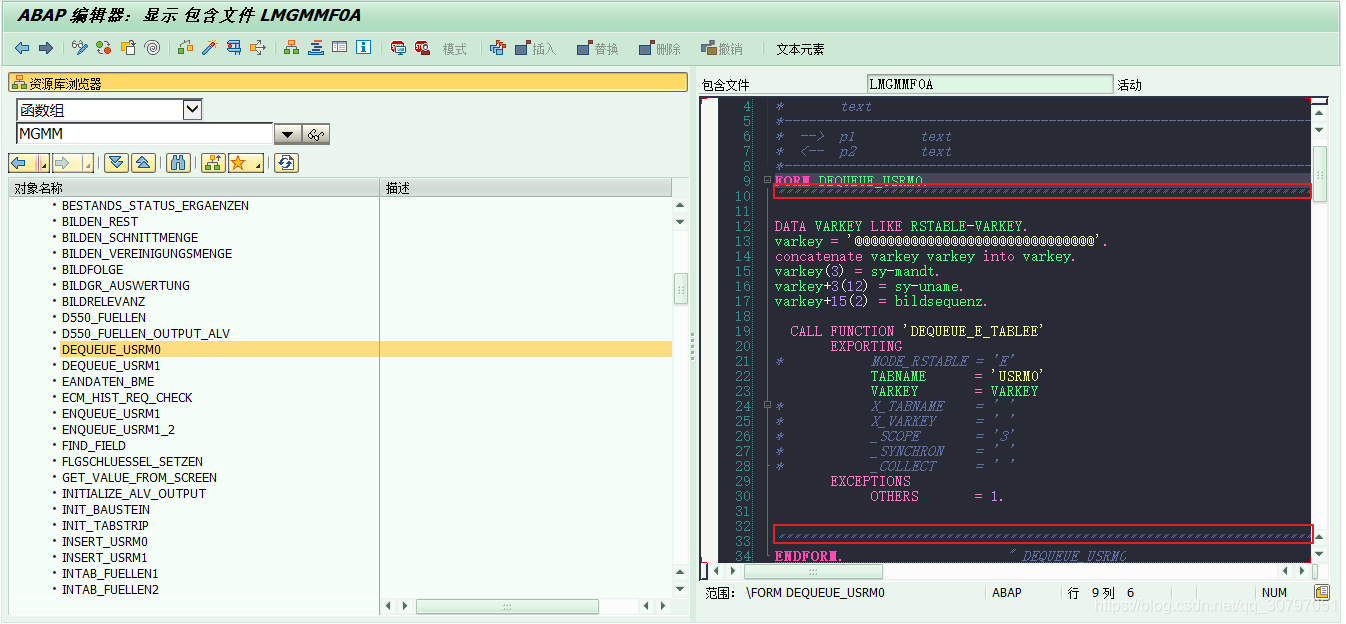This screenshot has width=1346, height=624.
Task: Collapse the comment block at line 24
Action: pyautogui.click(x=767, y=406)
